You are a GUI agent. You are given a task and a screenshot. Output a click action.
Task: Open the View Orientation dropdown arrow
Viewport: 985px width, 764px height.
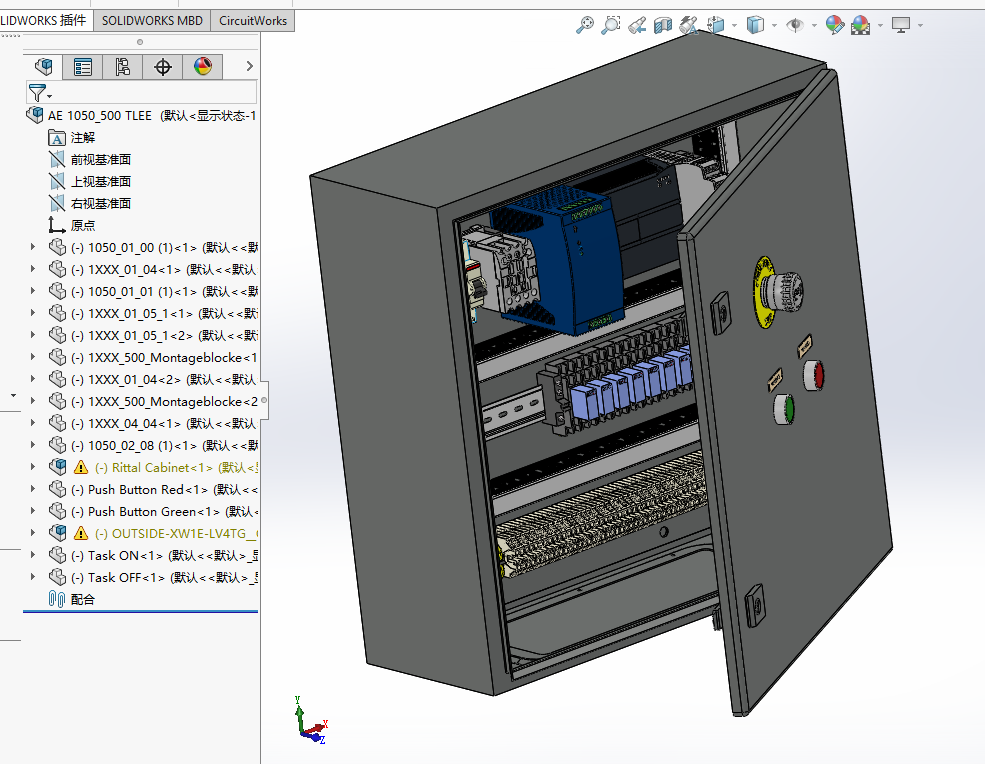pos(735,26)
